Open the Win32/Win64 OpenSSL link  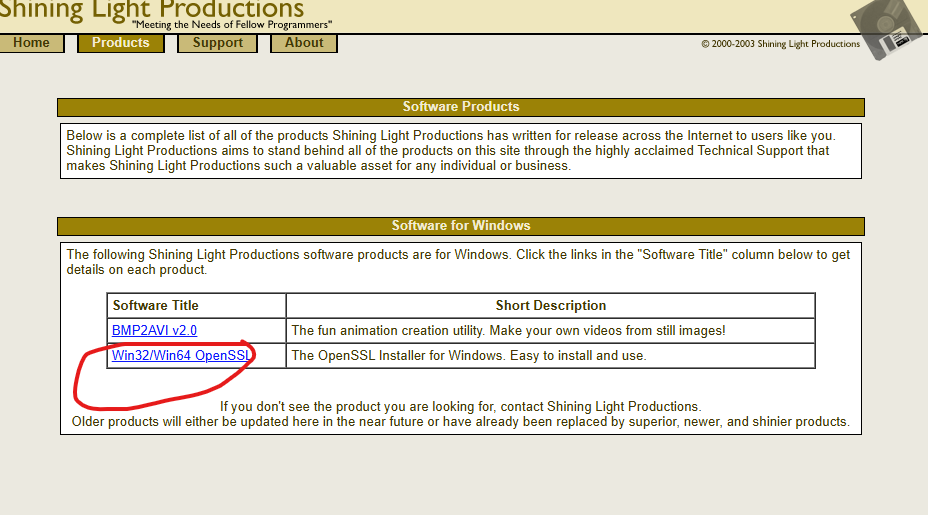point(182,355)
